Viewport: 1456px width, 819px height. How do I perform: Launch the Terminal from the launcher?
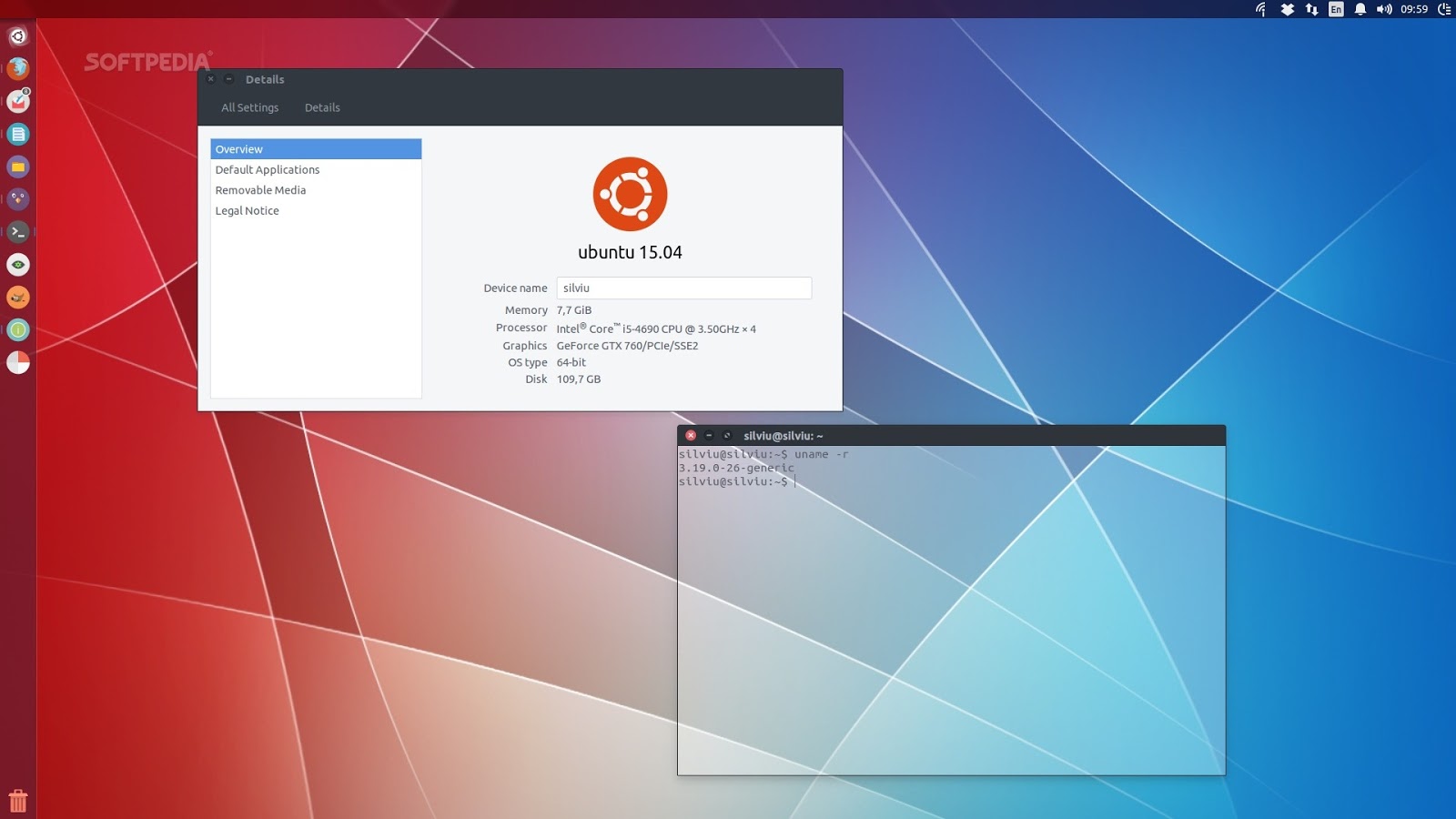pyautogui.click(x=18, y=232)
